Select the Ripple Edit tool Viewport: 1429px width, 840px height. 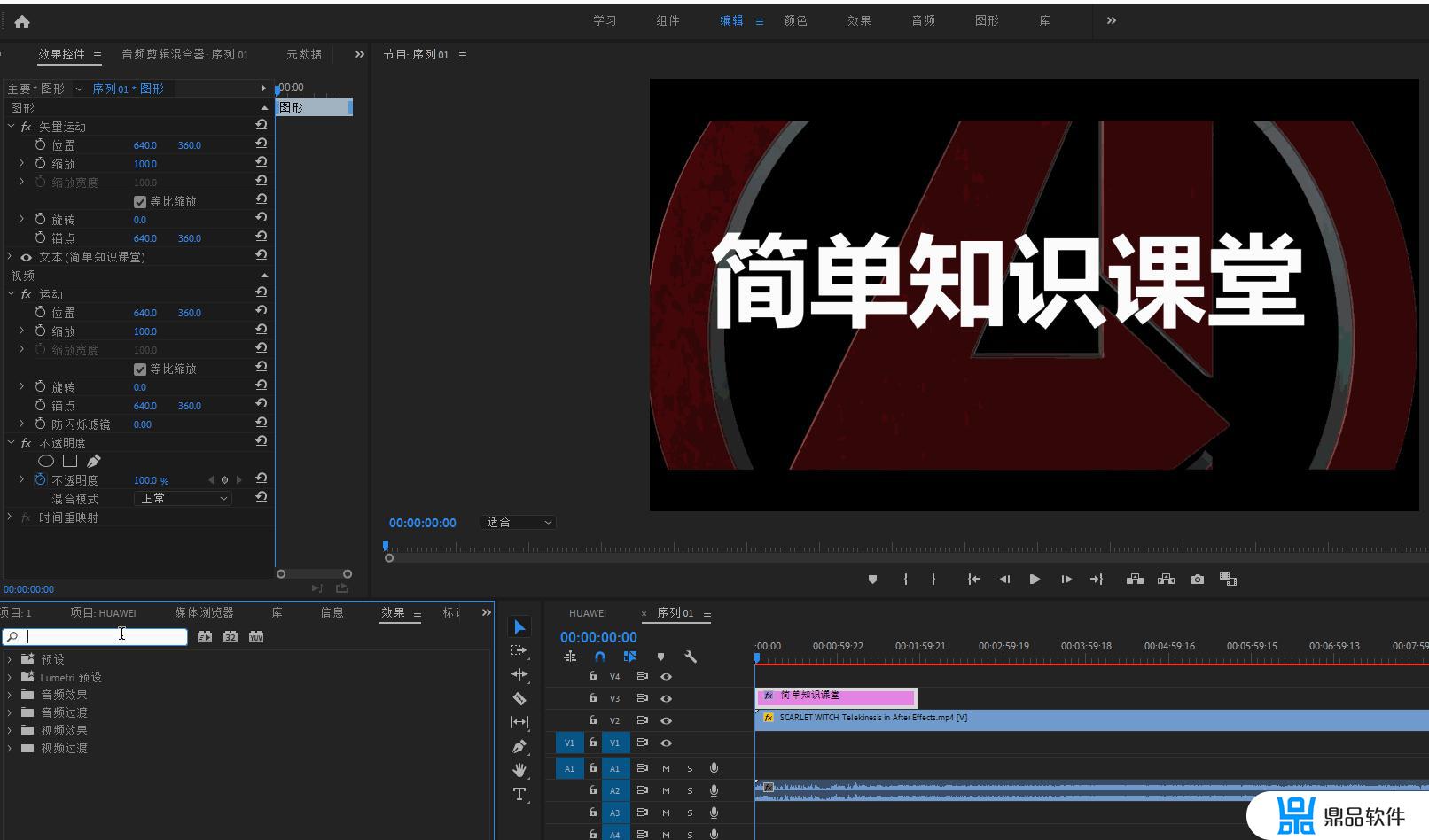pyautogui.click(x=519, y=674)
